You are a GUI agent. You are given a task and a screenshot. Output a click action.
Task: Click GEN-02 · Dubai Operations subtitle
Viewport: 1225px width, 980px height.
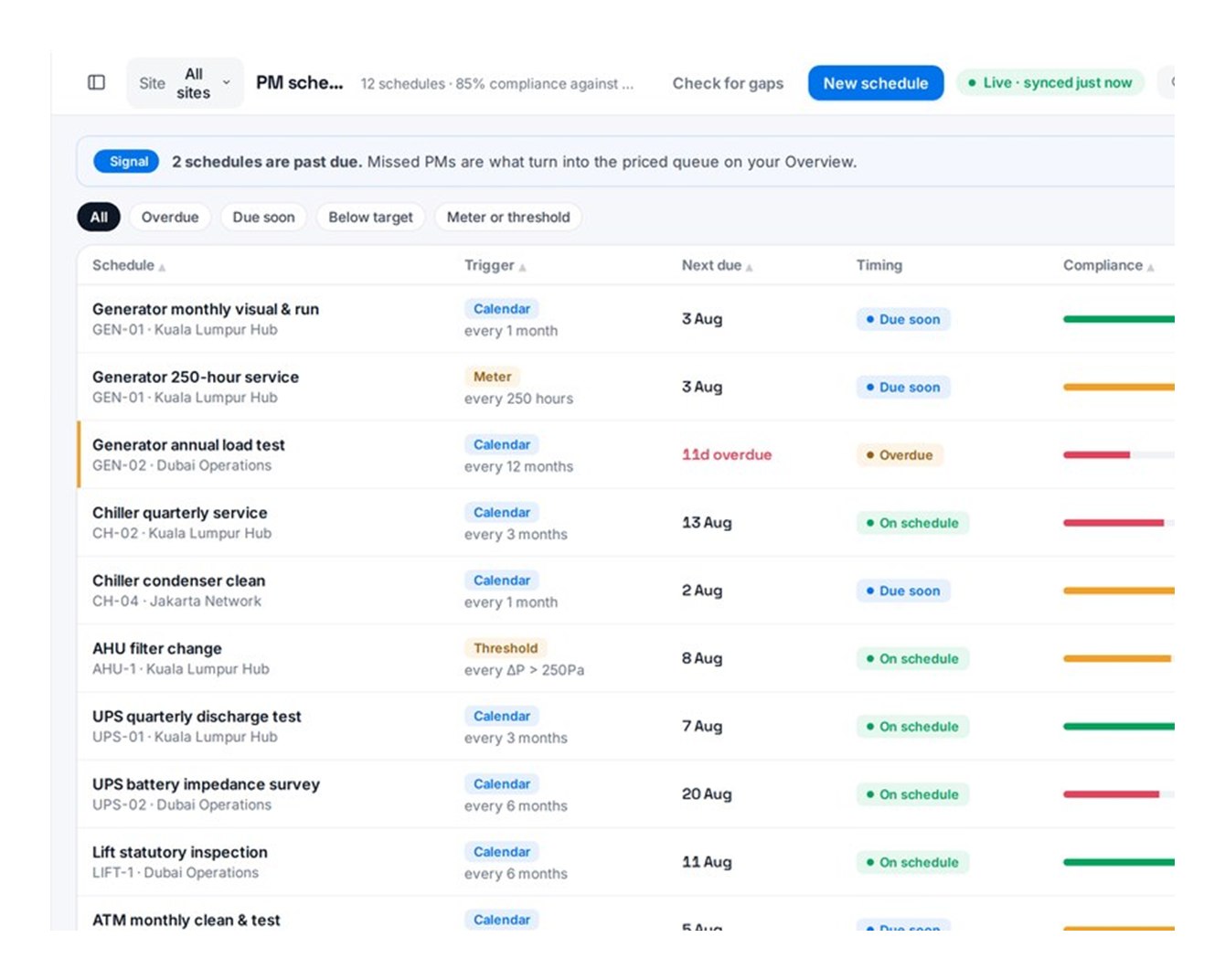182,465
